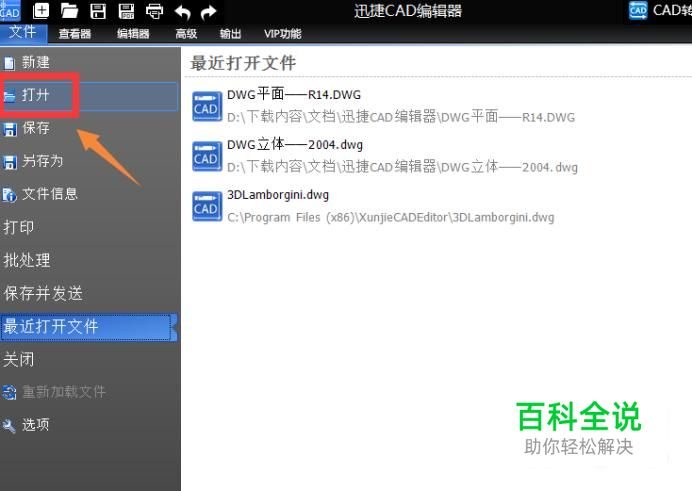Click path D:\下载内容\文档\迅捷CAD编辑器\DWG立体——2004.dwg
692x491 pixels.
[402, 167]
